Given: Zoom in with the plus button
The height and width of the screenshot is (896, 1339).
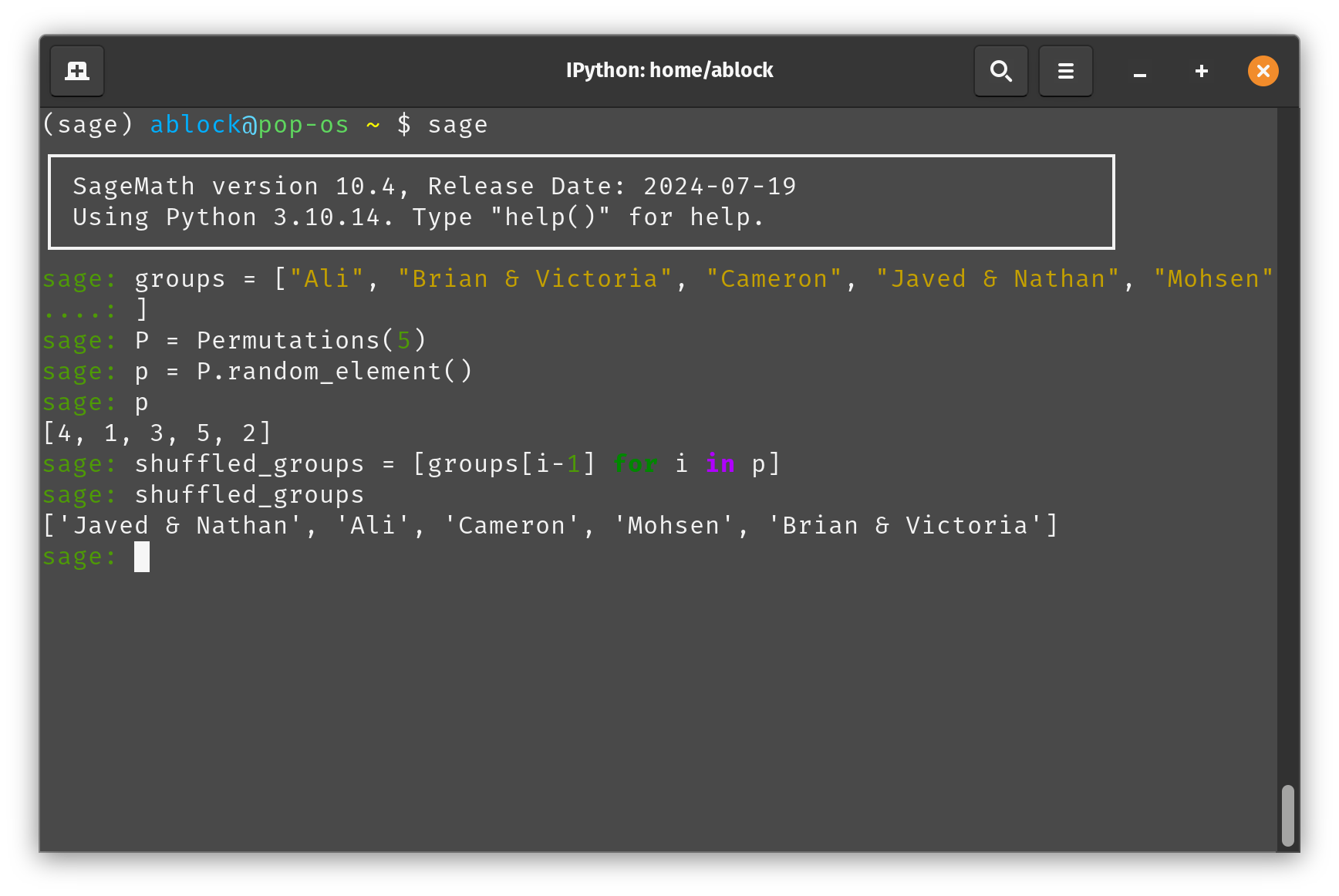Looking at the screenshot, I should (1200, 71).
